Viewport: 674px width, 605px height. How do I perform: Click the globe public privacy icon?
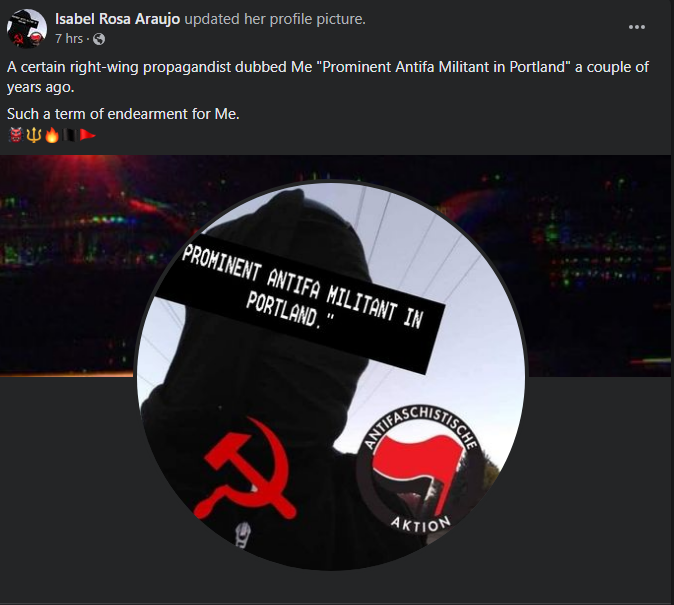(x=99, y=39)
